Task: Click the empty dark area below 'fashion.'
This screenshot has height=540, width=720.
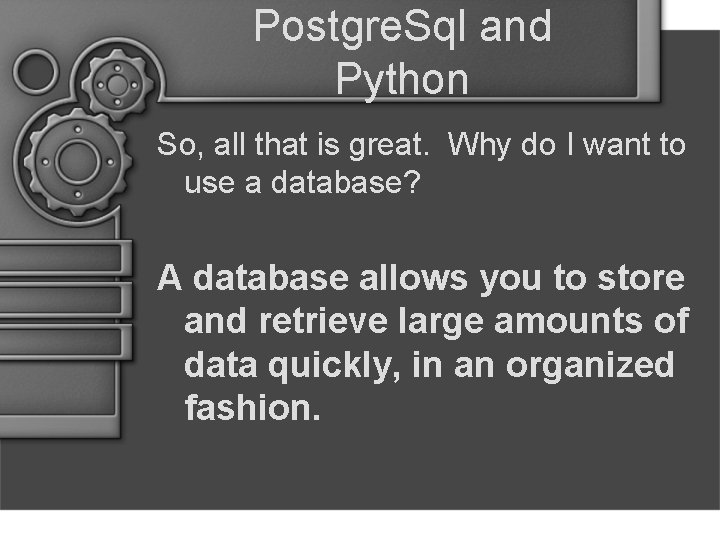Action: pyautogui.click(x=413, y=464)
